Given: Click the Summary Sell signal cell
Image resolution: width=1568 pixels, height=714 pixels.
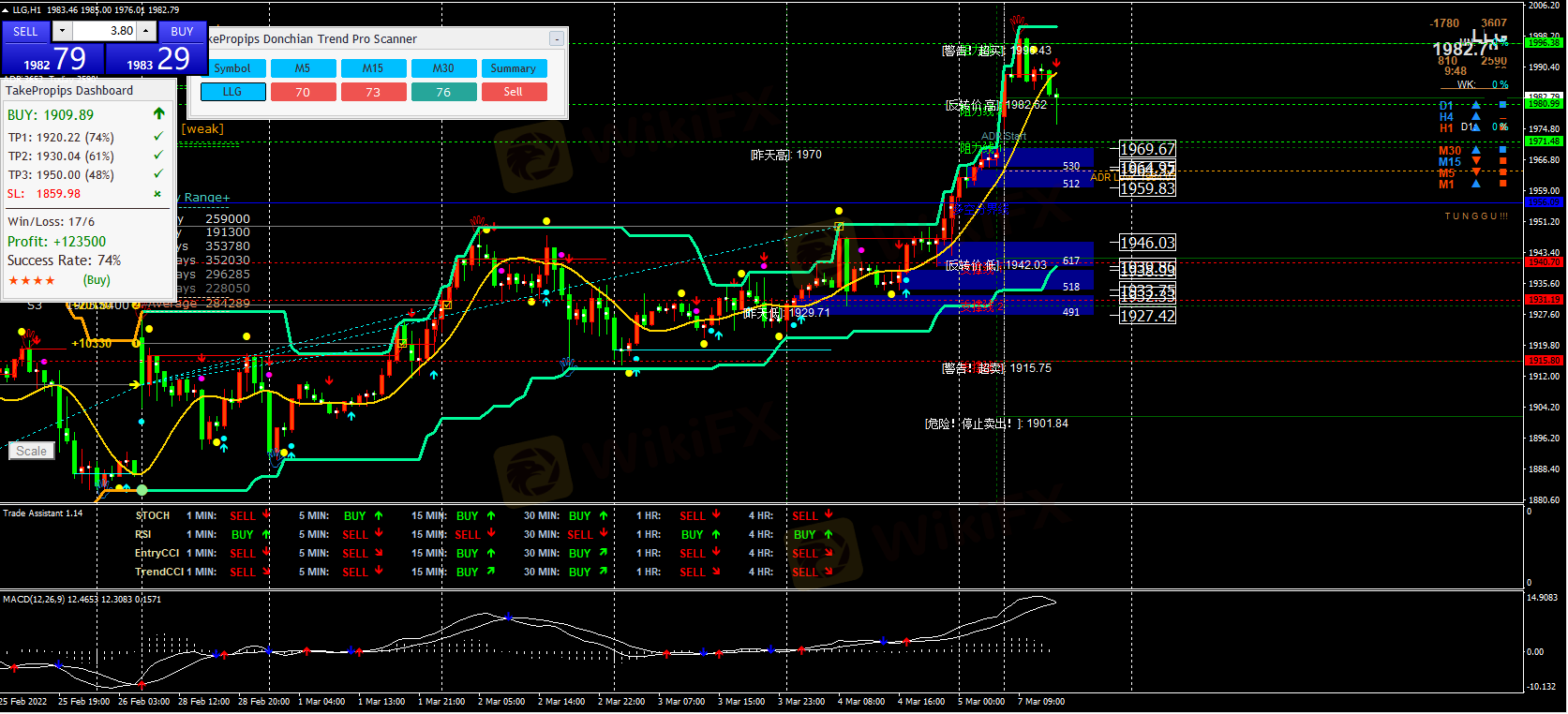Looking at the screenshot, I should pos(514,92).
